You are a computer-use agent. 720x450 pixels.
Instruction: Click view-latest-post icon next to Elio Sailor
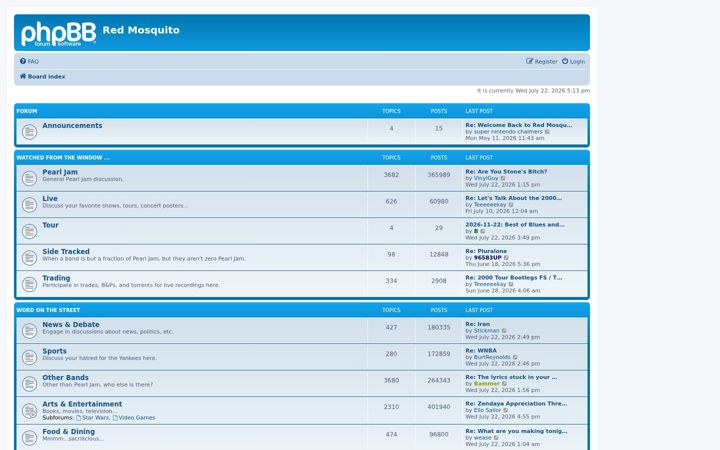506,411
